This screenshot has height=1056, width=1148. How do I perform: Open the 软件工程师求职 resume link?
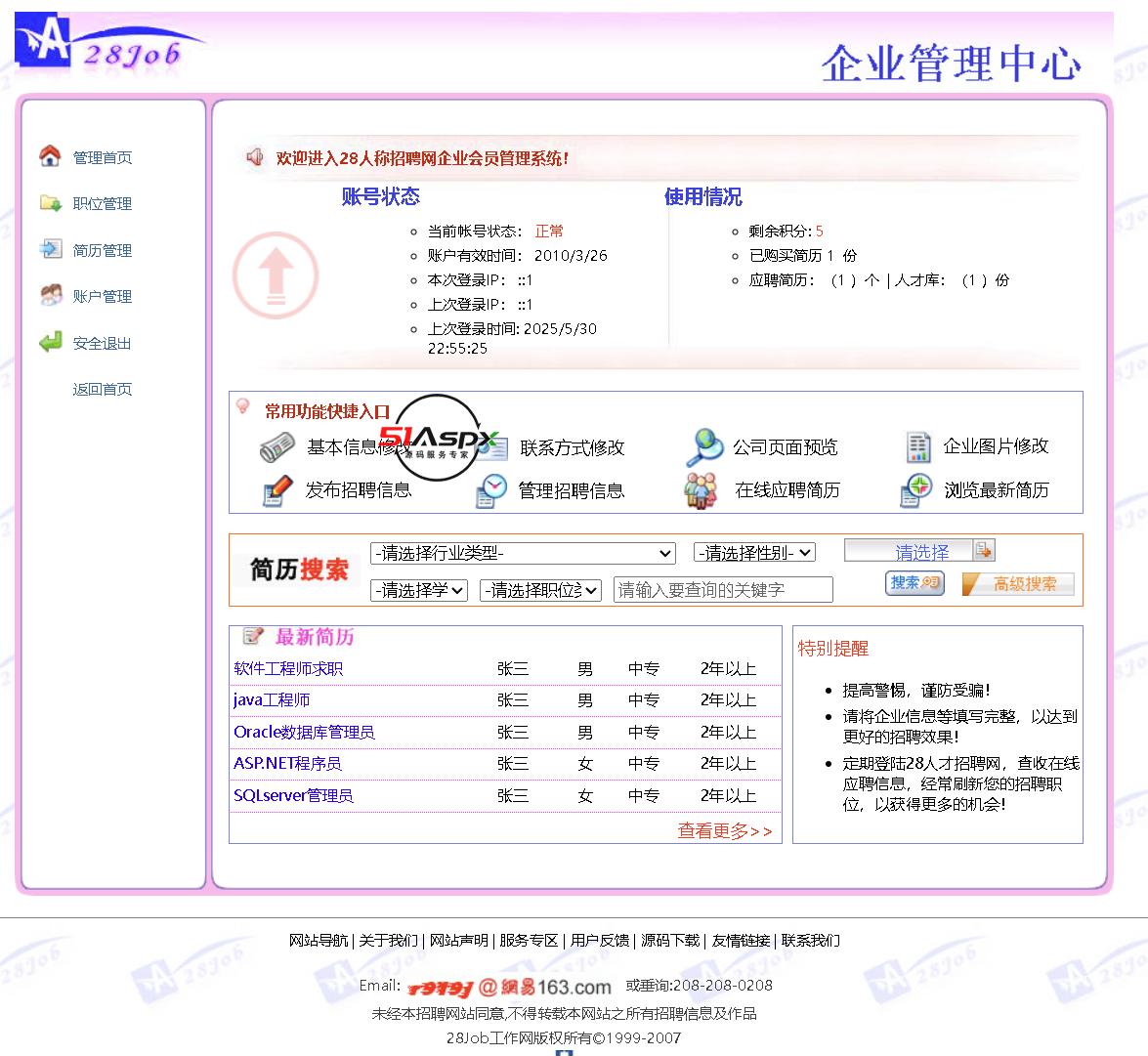288,669
